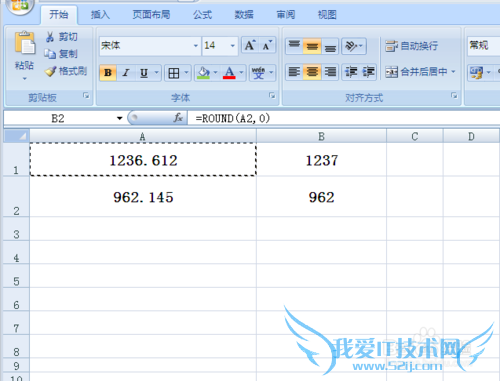Viewport: 500px width, 381px height.
Task: Click Select All corner button
Action: coord(16,136)
